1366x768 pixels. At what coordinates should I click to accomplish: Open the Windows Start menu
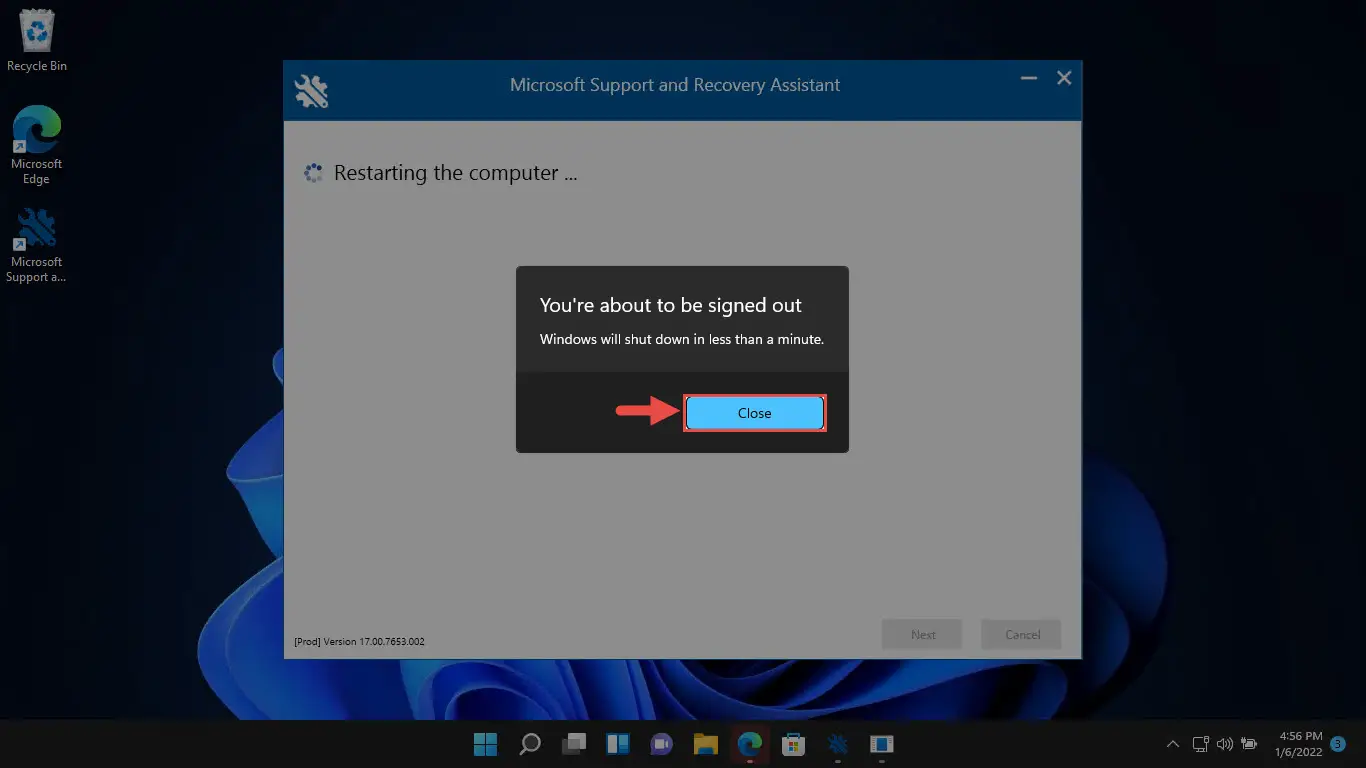[485, 744]
